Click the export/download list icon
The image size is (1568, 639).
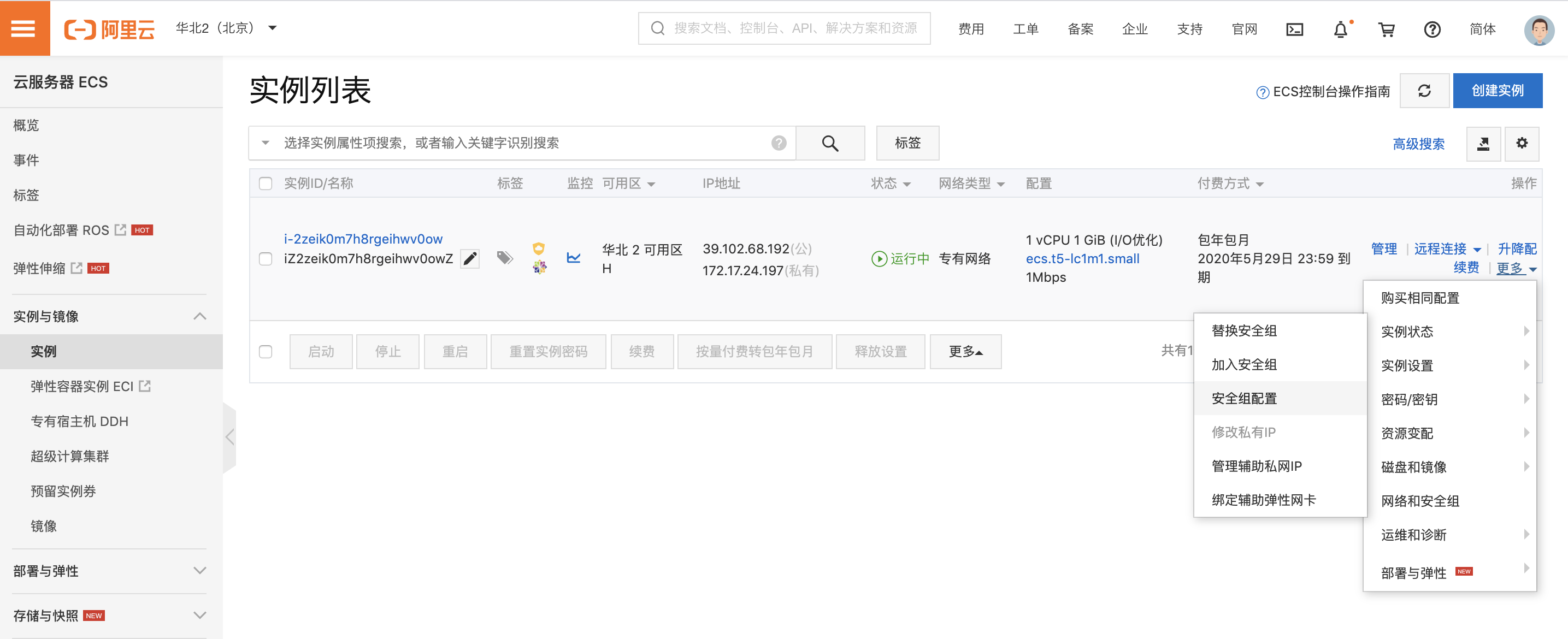1483,144
